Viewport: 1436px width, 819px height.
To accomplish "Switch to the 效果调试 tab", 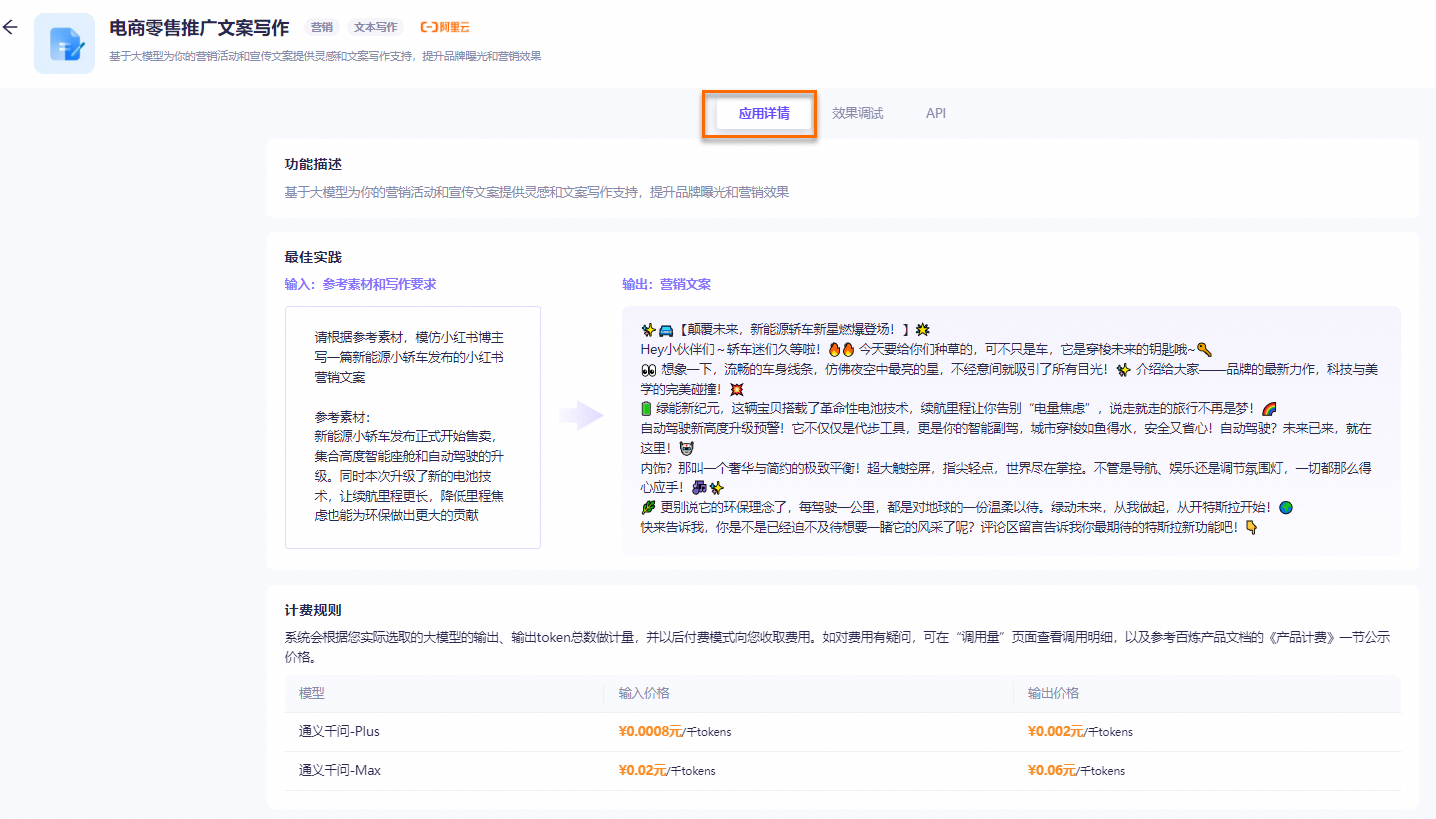I will click(858, 113).
